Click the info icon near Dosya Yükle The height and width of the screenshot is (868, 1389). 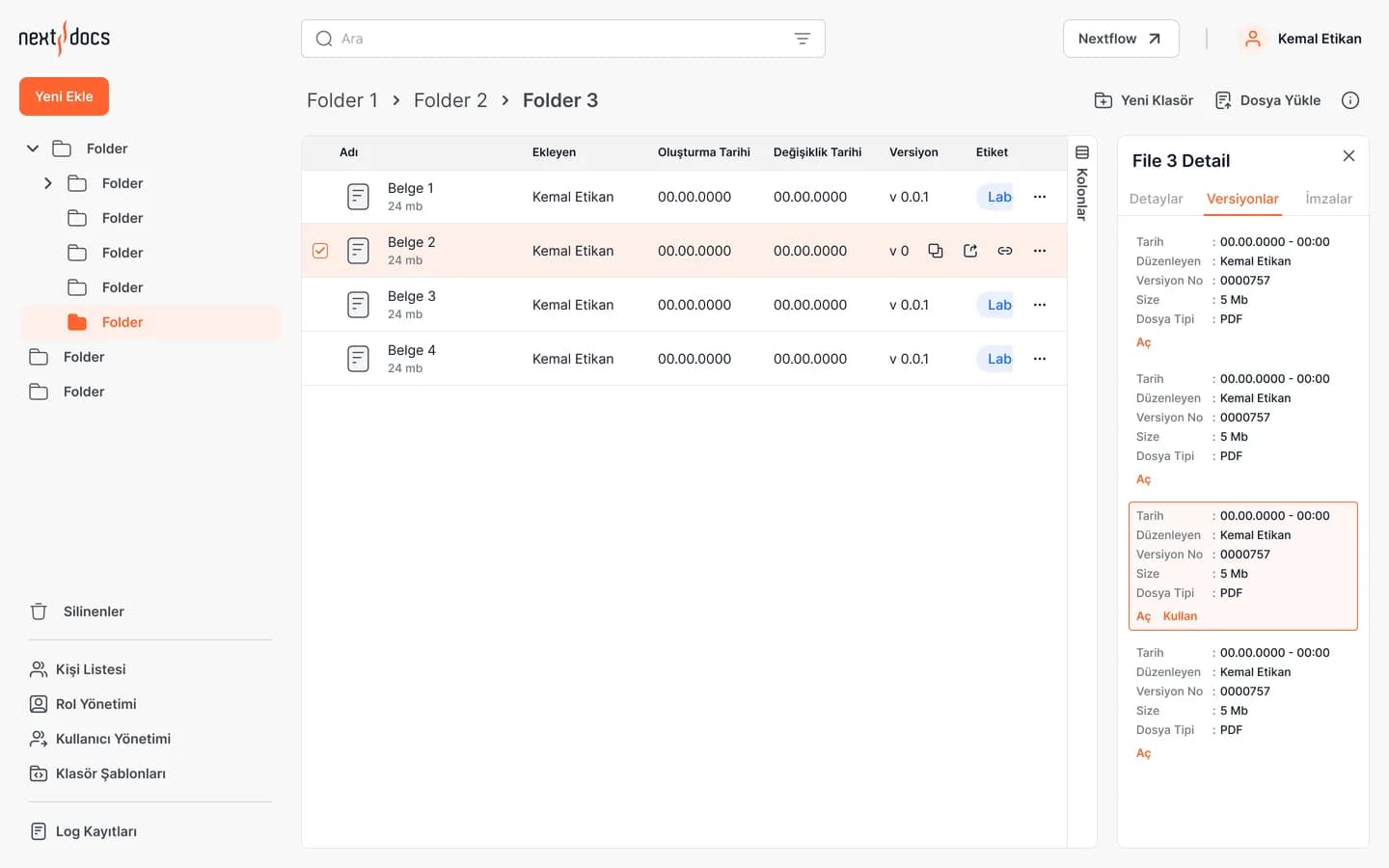pyautogui.click(x=1350, y=100)
